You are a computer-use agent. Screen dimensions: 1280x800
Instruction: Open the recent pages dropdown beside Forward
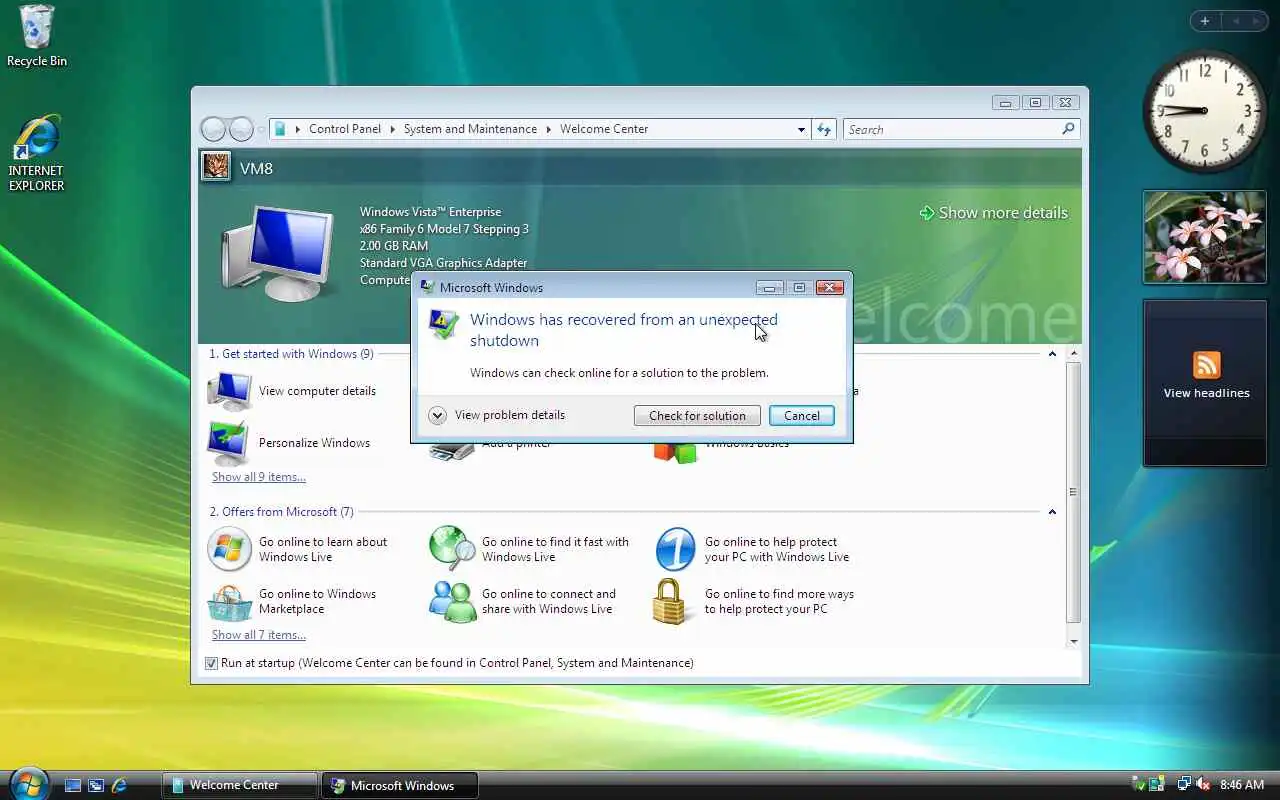pos(261,129)
